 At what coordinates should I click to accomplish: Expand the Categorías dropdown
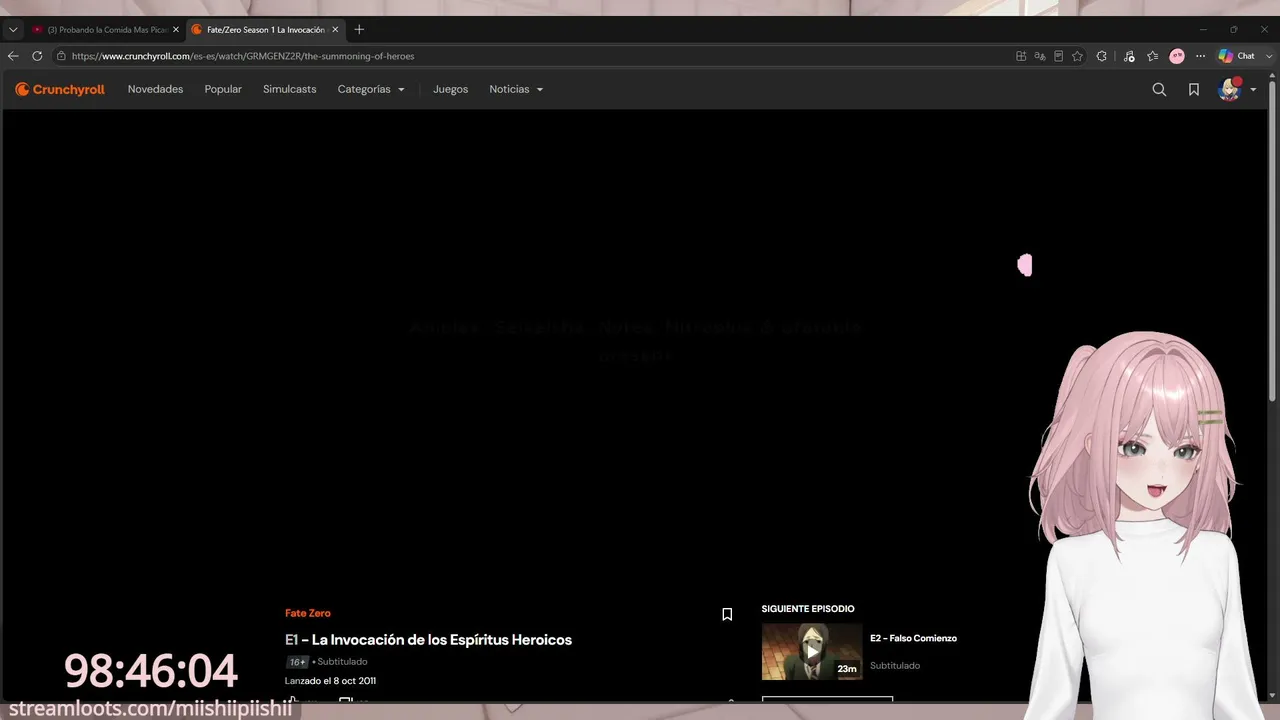tap(371, 89)
